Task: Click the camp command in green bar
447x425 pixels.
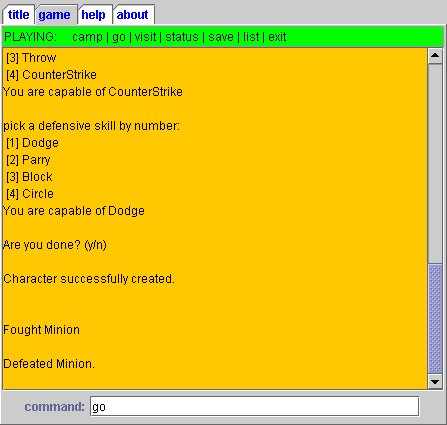Action: [x=87, y=37]
